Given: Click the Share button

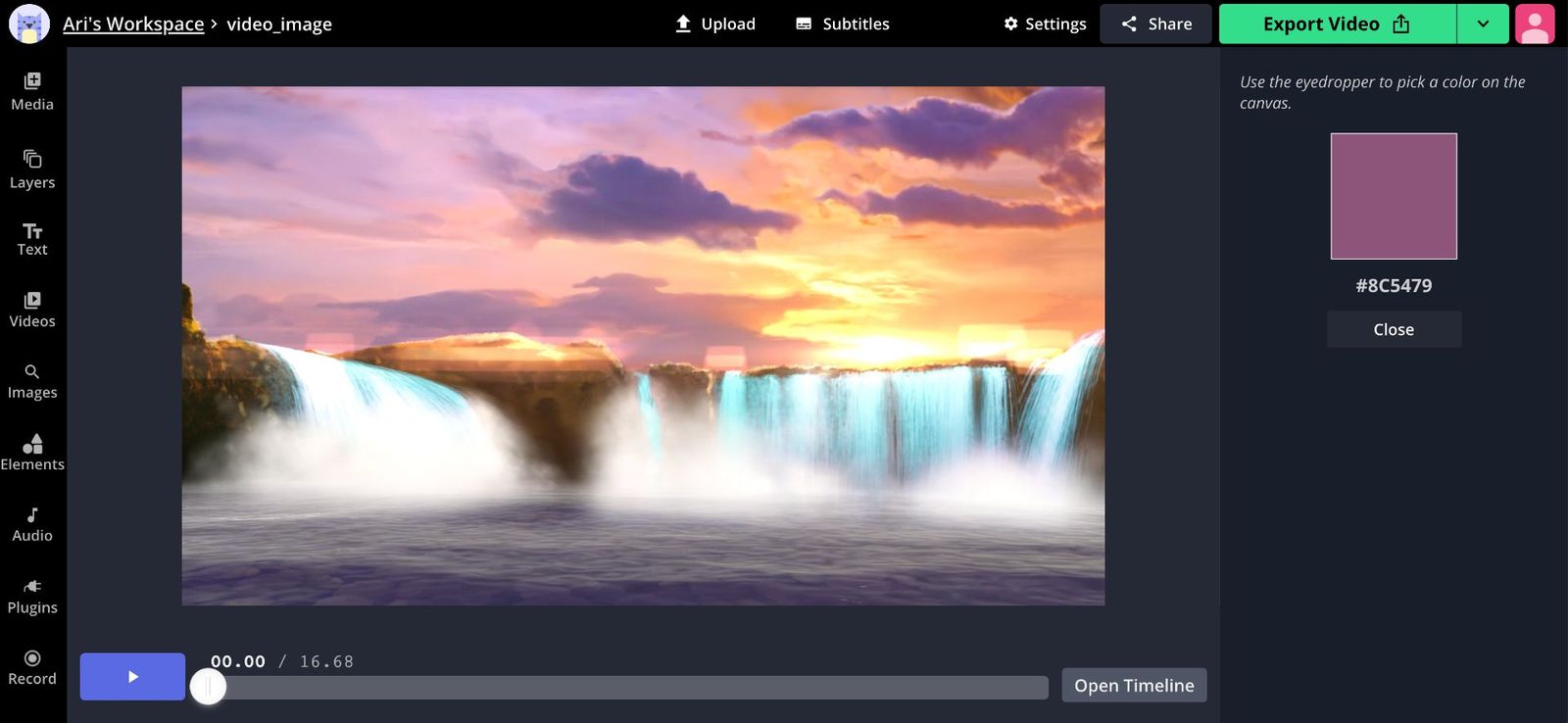Looking at the screenshot, I should (1156, 24).
